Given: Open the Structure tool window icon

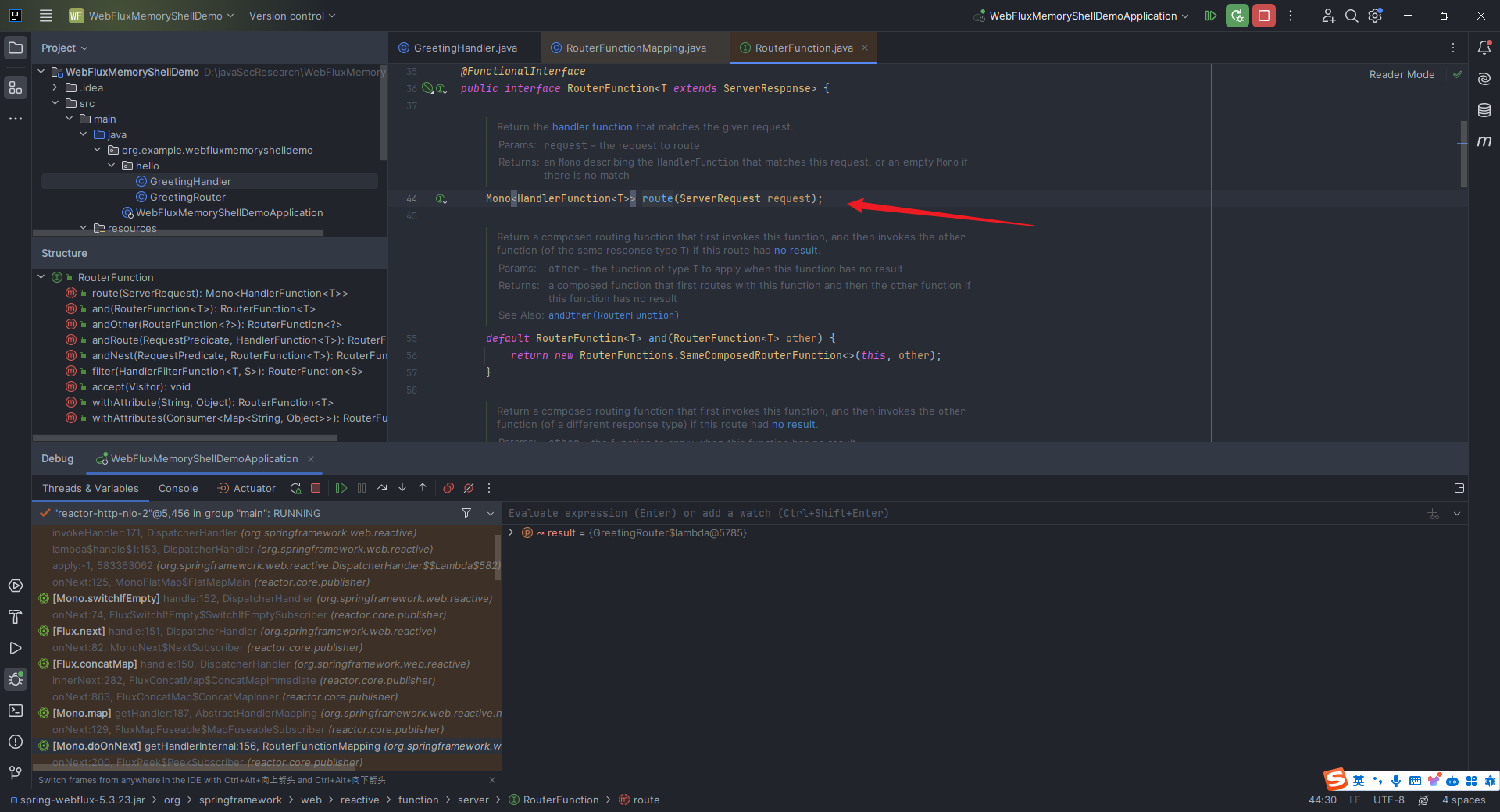Looking at the screenshot, I should click(x=16, y=87).
